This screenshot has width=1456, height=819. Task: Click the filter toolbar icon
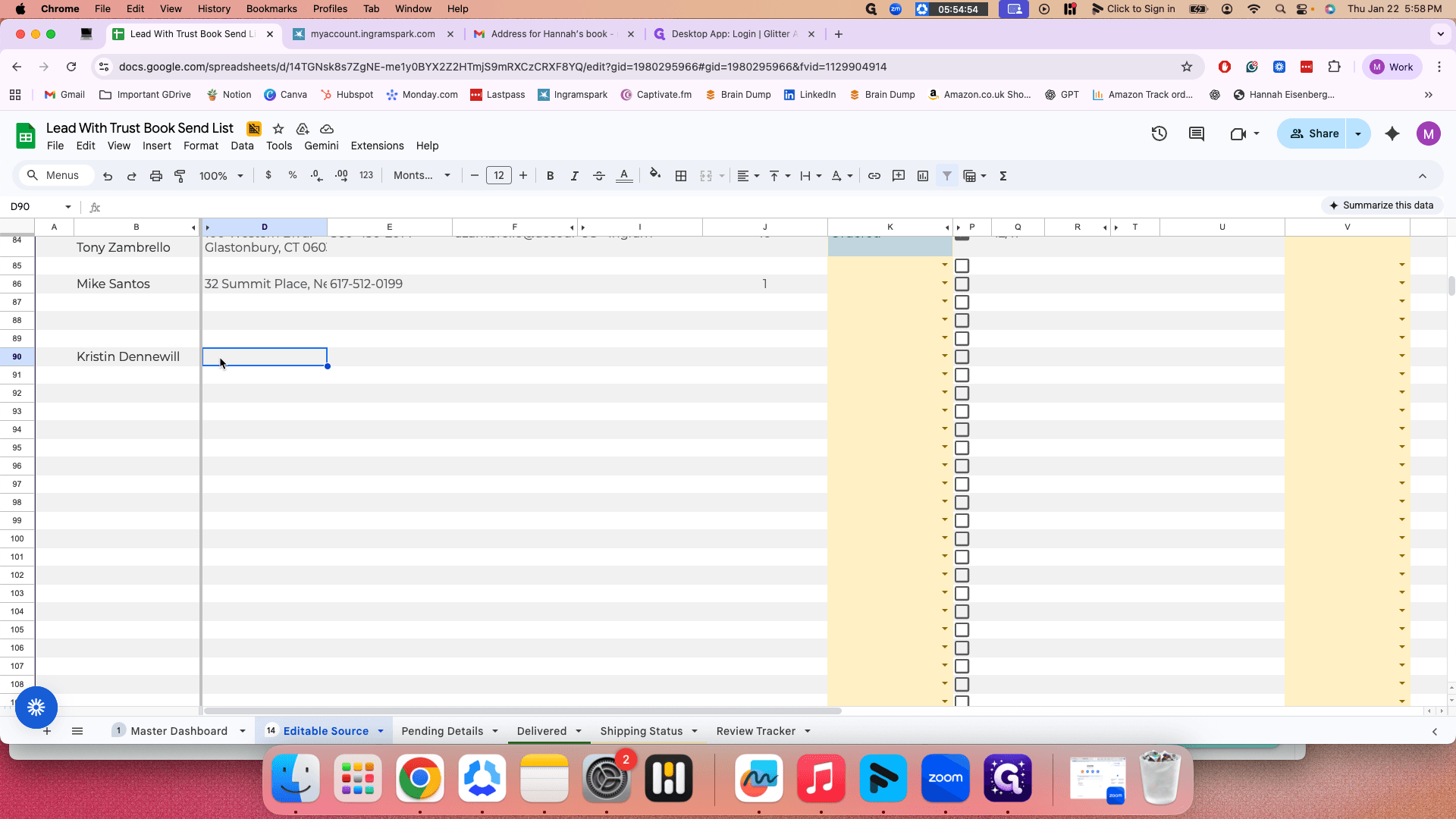[947, 176]
